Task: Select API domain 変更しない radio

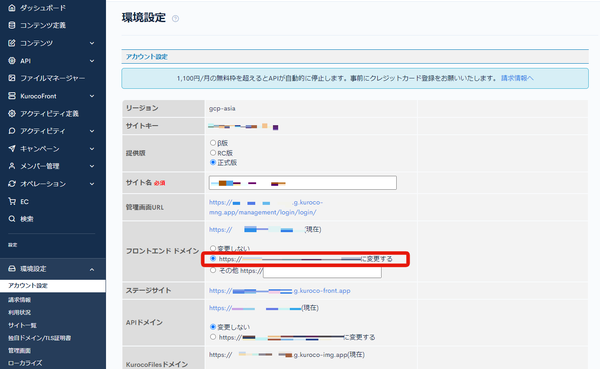Action: click(x=213, y=327)
